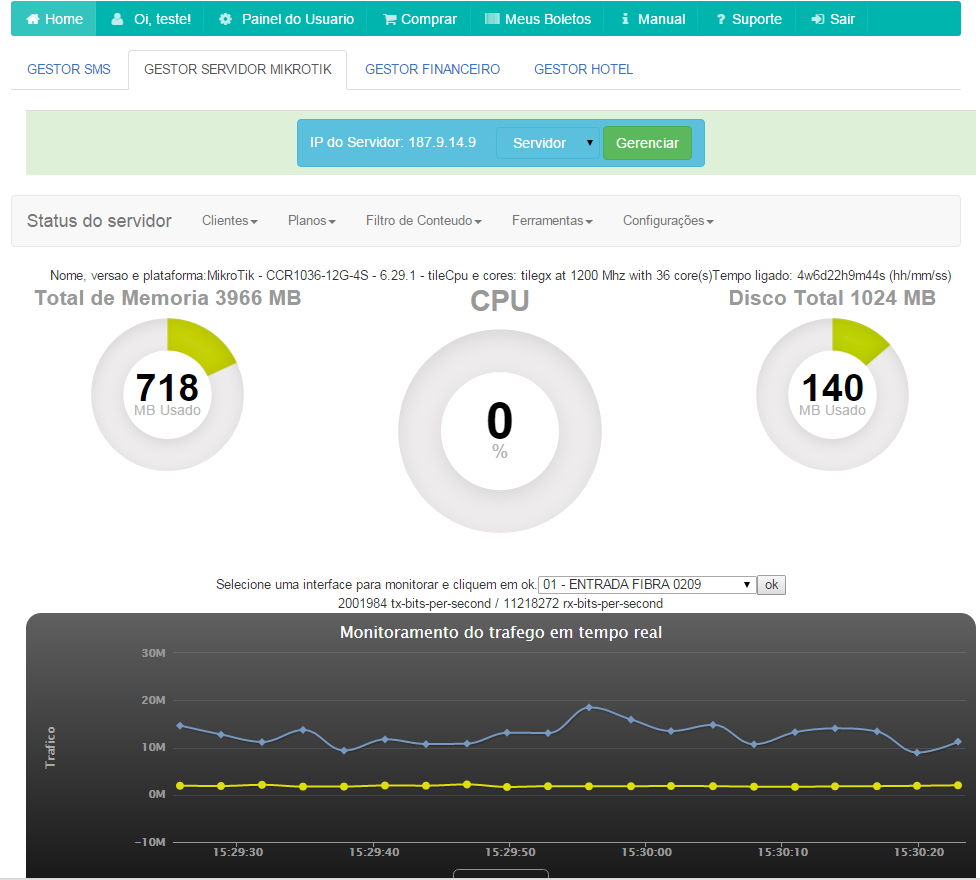
Task: Open Meus Boletos in the top bar
Action: tap(538, 19)
